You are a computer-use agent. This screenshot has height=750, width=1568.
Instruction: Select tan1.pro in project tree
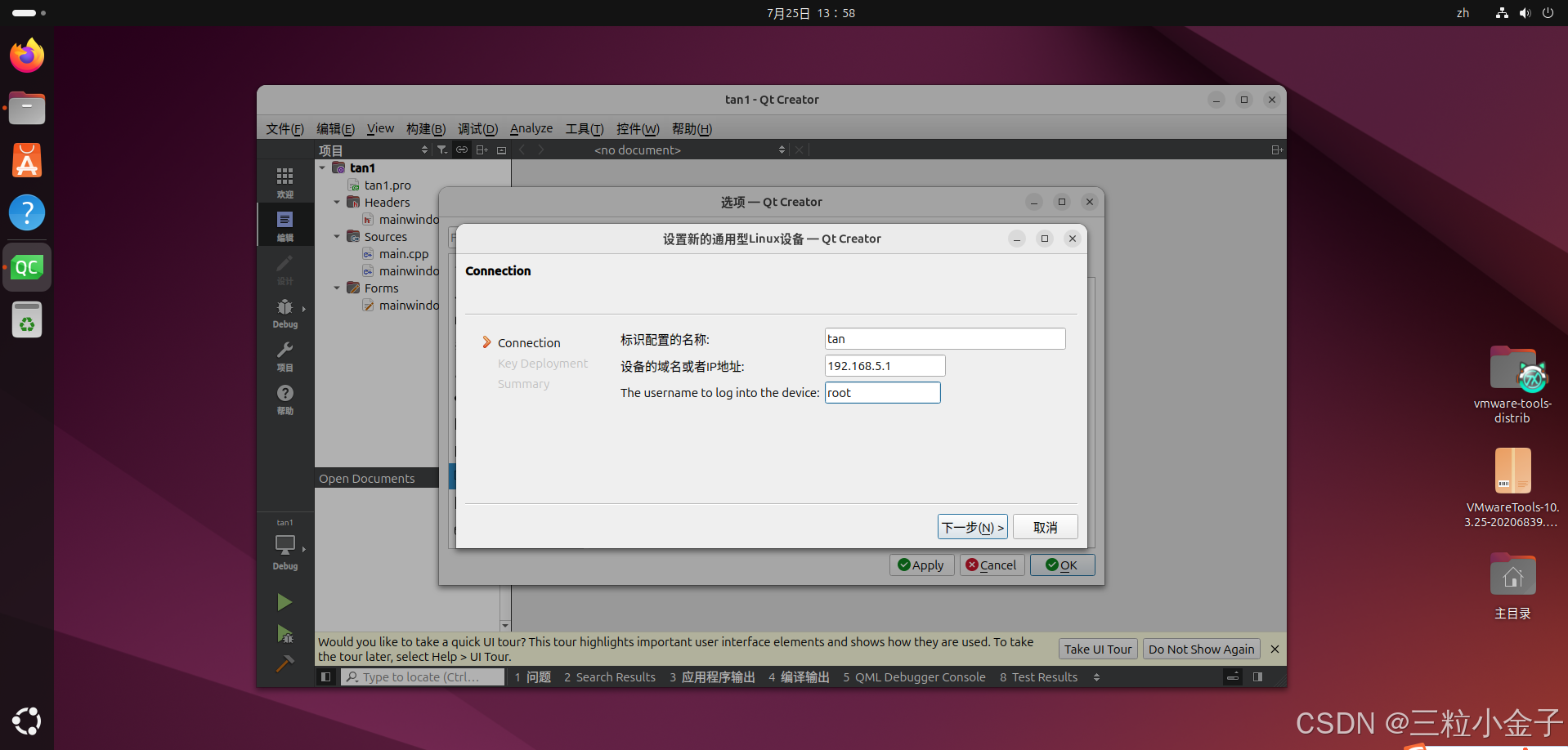pos(388,185)
